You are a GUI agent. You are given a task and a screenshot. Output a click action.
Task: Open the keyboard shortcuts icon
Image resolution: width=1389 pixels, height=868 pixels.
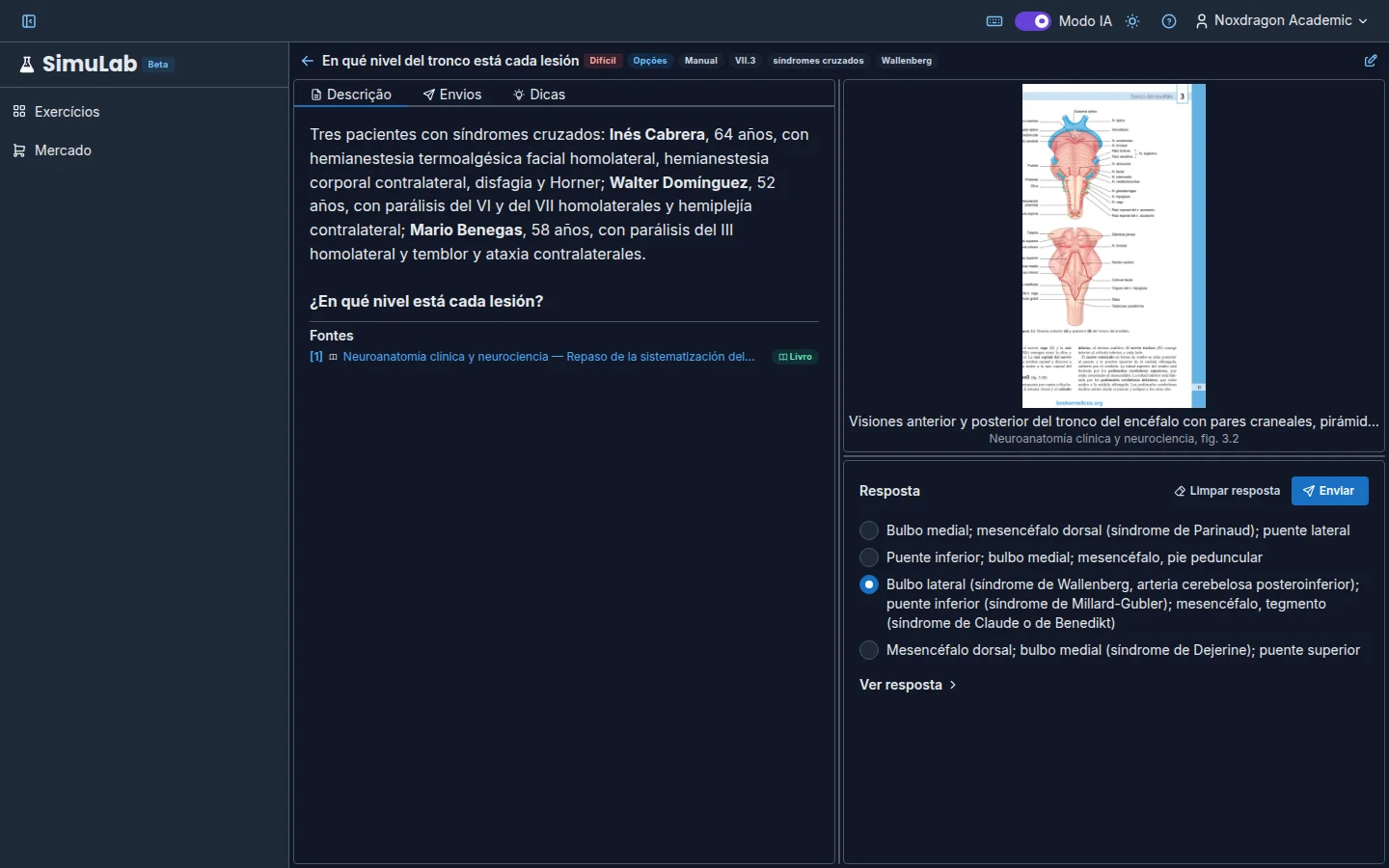[x=994, y=21]
